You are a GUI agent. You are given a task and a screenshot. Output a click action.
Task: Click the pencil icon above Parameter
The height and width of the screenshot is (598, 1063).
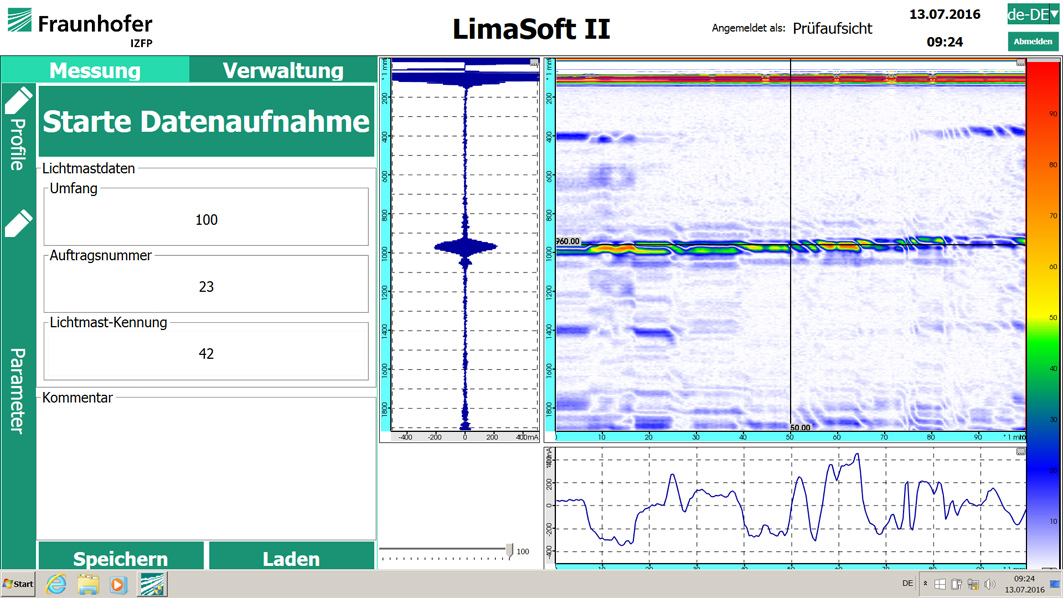click(x=19, y=224)
